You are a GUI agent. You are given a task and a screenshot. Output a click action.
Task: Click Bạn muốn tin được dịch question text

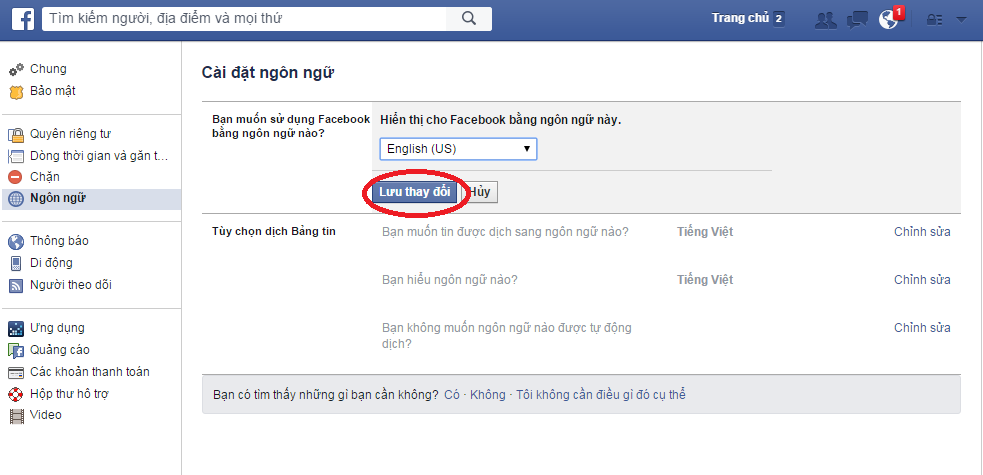[505, 232]
